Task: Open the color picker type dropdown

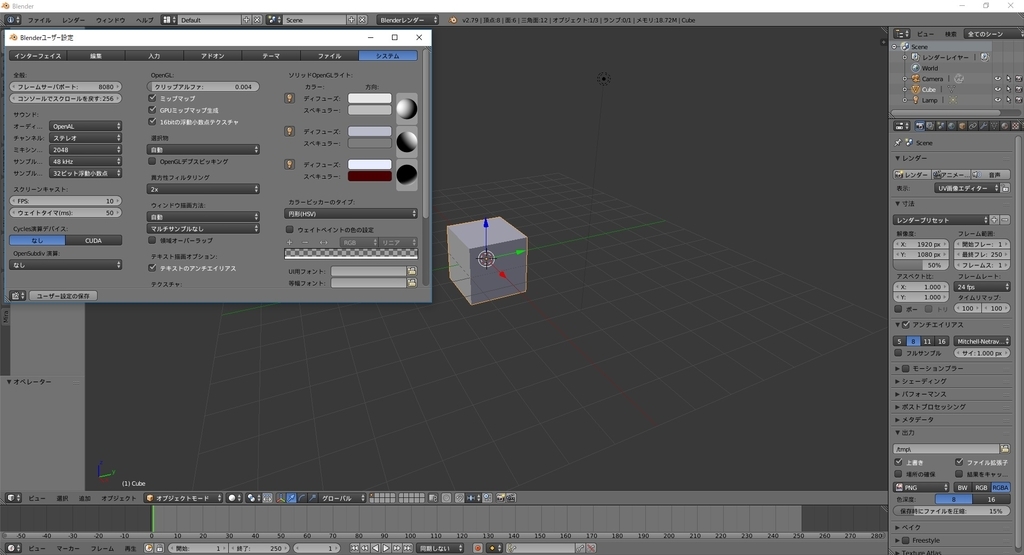Action: click(x=351, y=214)
